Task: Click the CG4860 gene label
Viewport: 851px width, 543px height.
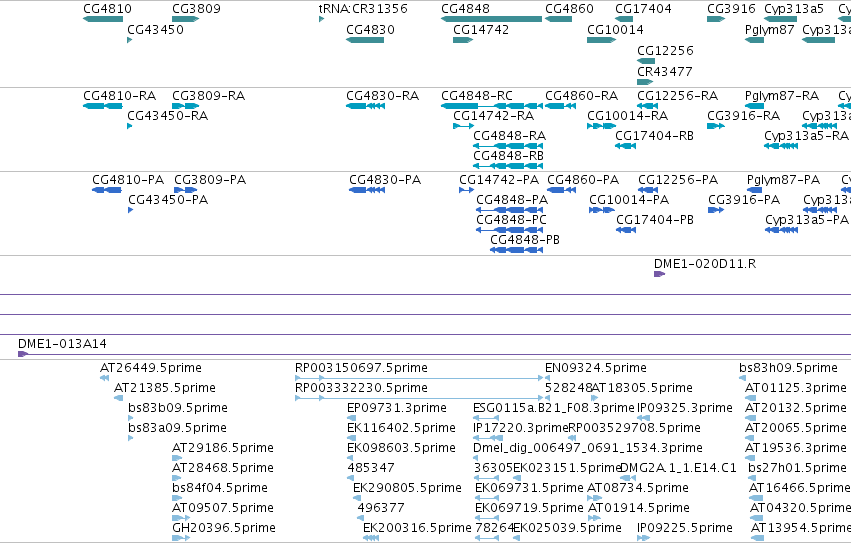Action: (x=569, y=9)
